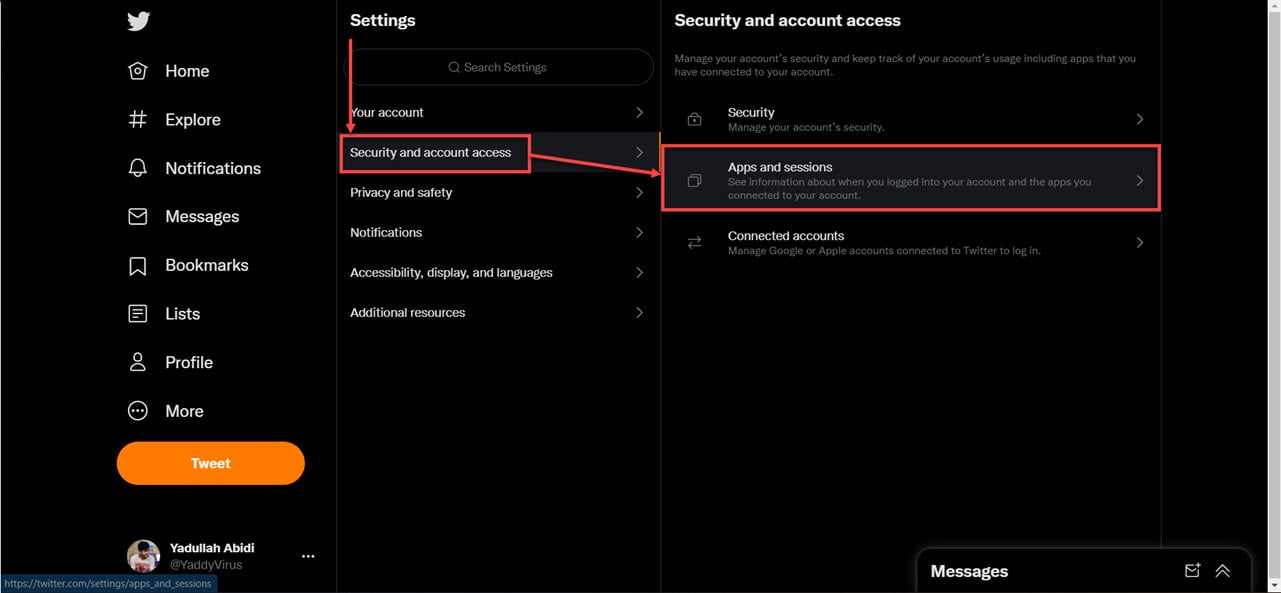
Task: Open Lists via the list icon
Action: 139,313
